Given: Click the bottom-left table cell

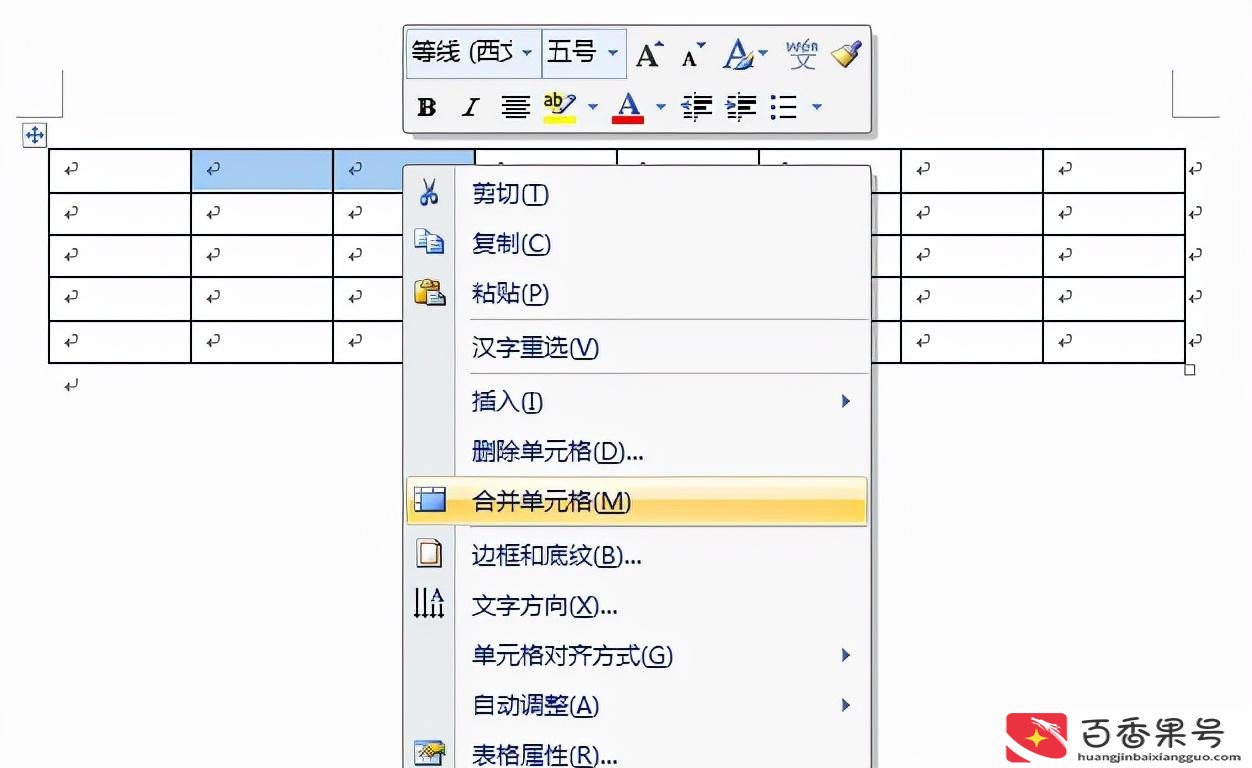Looking at the screenshot, I should 120,342.
